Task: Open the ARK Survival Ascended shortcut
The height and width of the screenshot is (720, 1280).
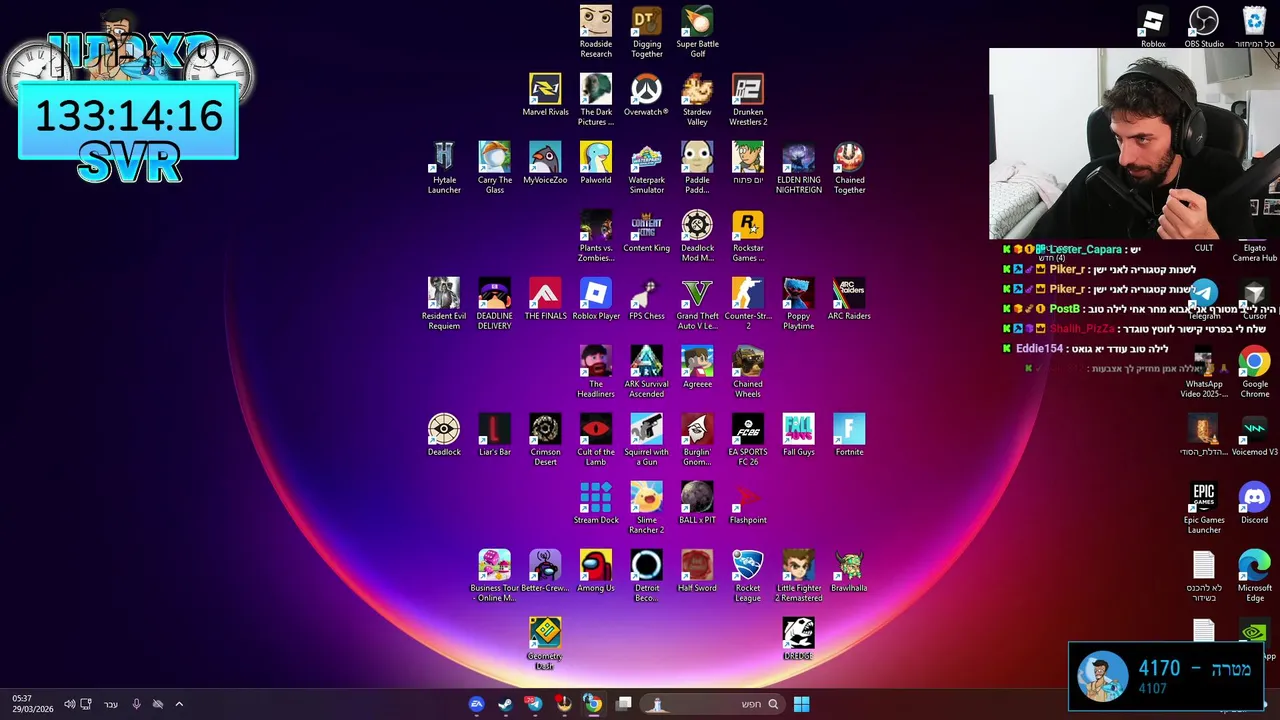Action: pos(647,372)
